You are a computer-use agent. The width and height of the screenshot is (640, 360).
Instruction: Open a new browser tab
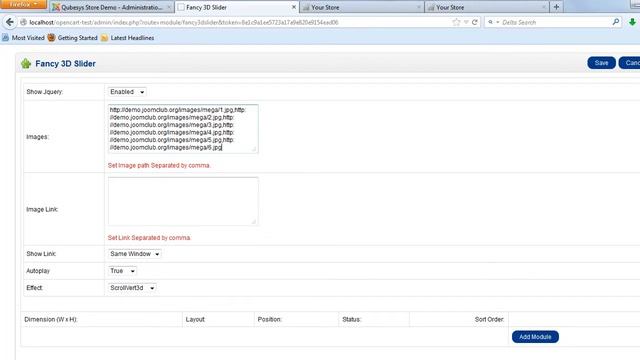click(556, 7)
